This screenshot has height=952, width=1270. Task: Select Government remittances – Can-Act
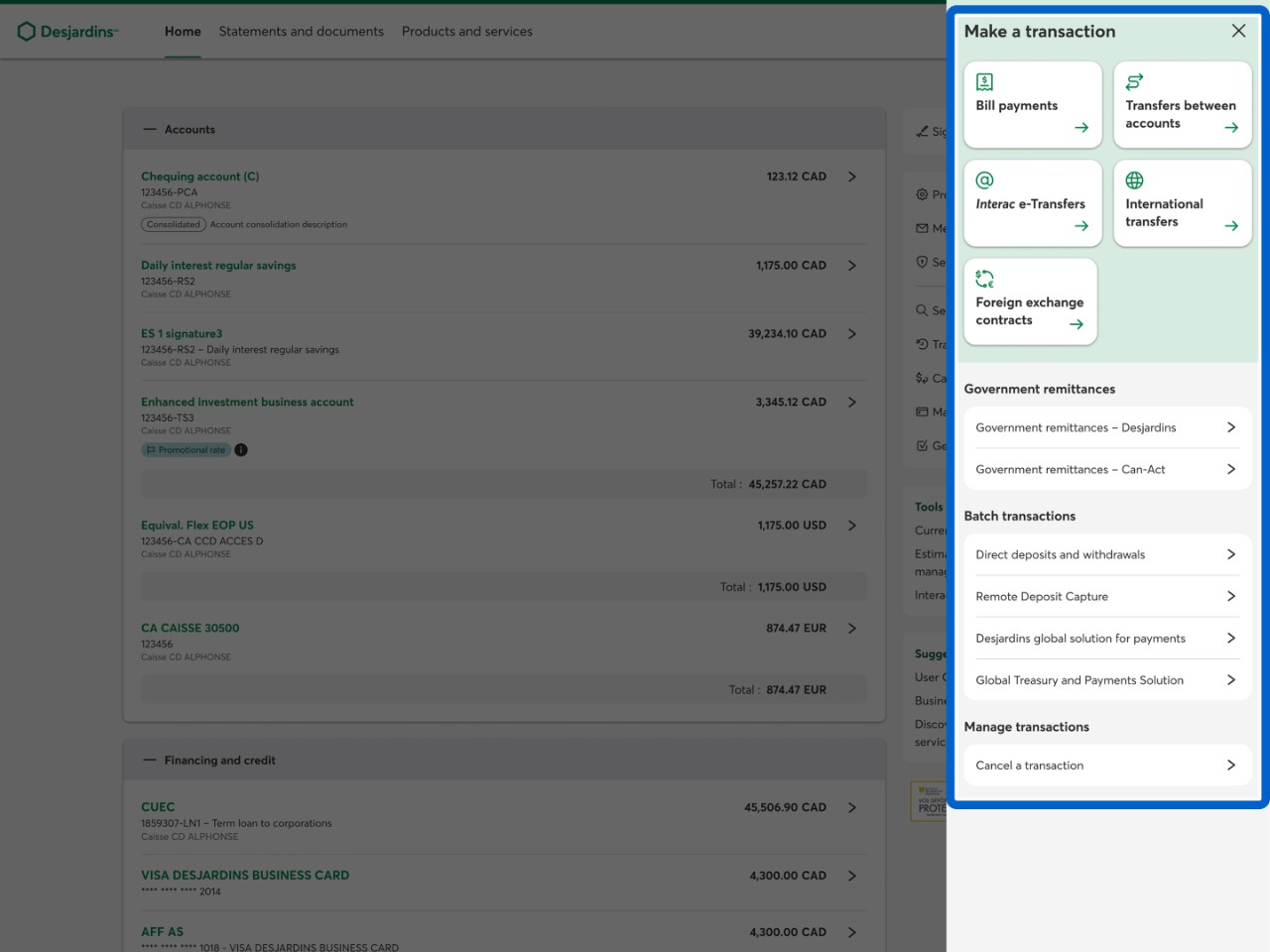click(x=1105, y=469)
